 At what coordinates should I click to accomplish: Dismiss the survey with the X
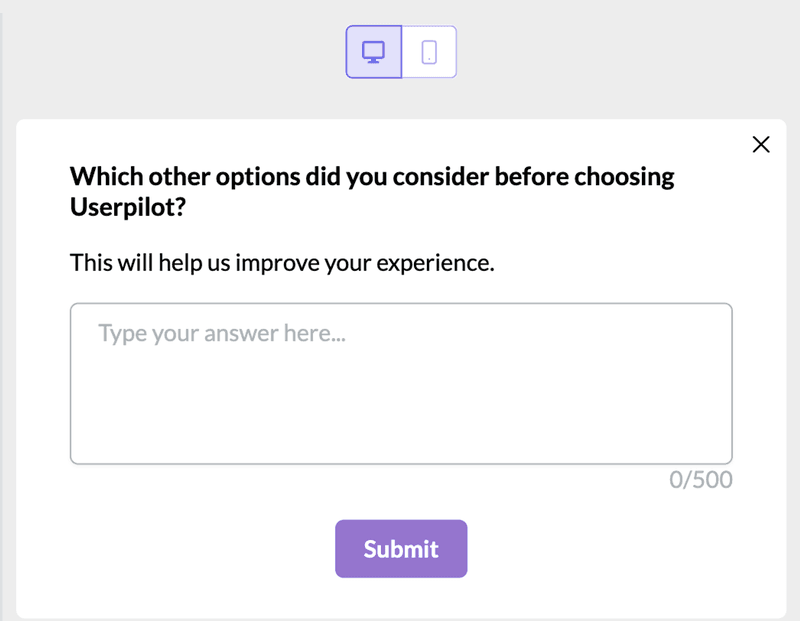point(761,144)
